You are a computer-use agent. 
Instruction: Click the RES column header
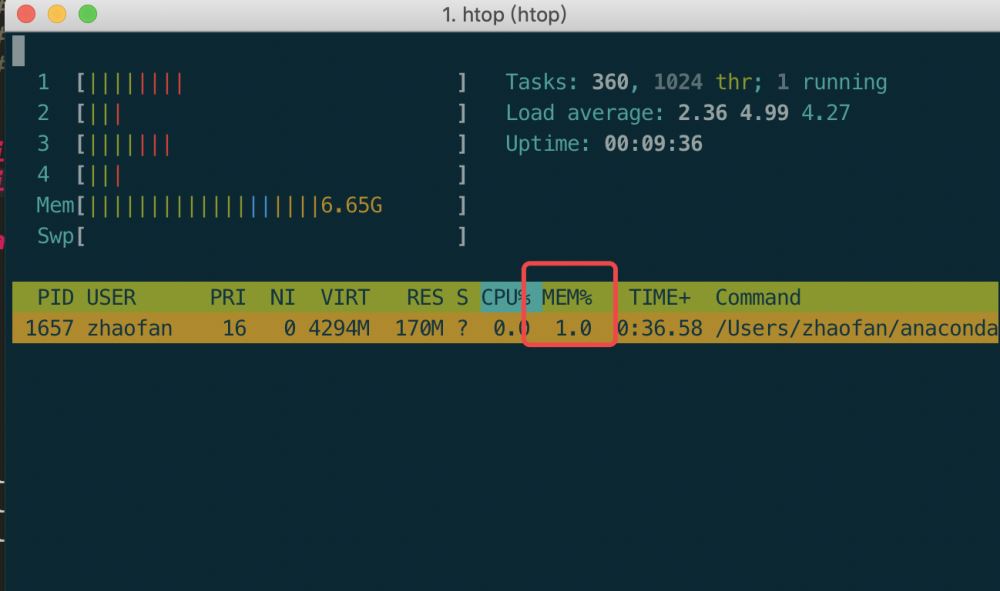424,297
